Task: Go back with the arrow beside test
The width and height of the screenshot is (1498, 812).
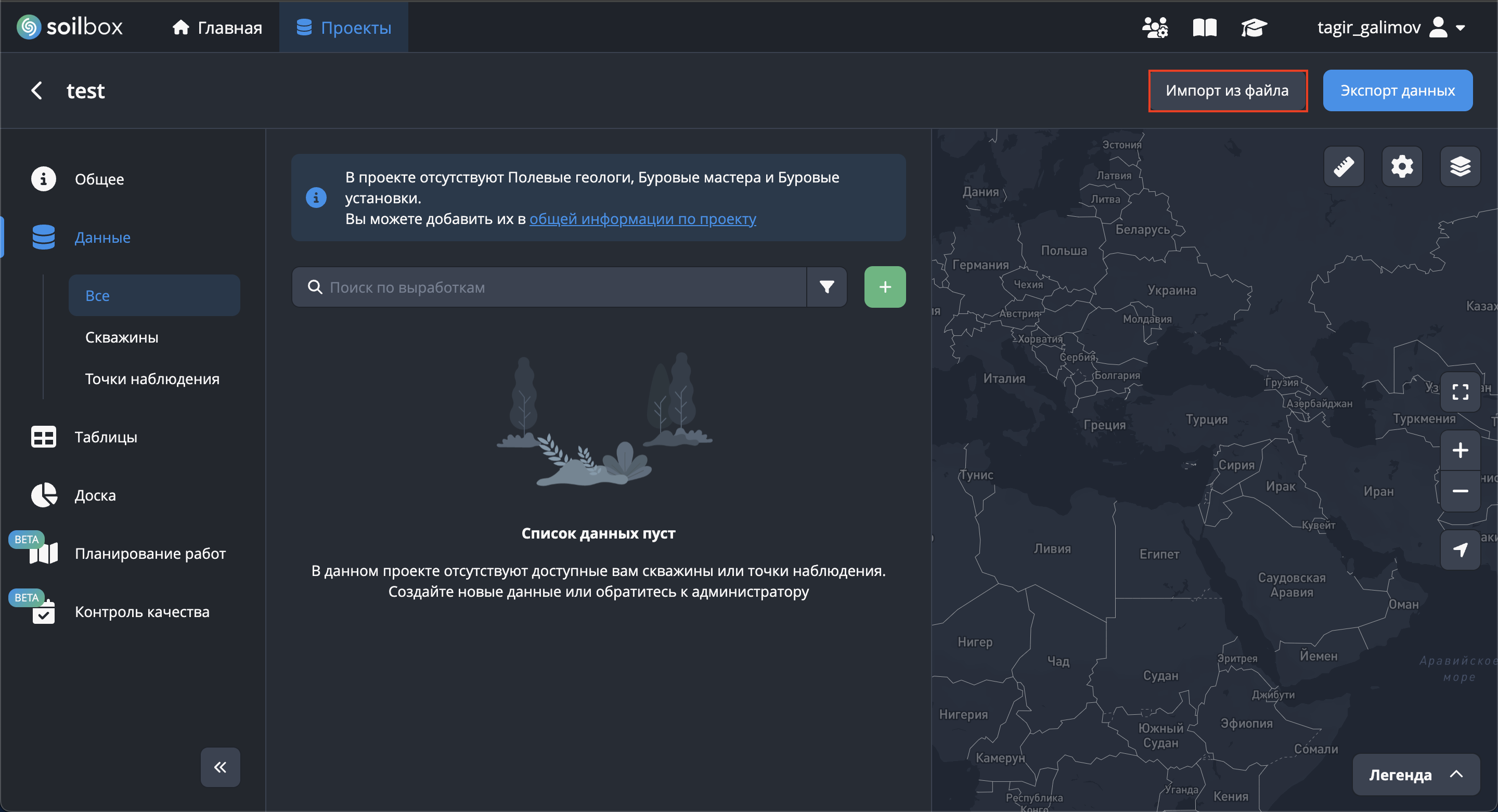Action: pyautogui.click(x=36, y=90)
